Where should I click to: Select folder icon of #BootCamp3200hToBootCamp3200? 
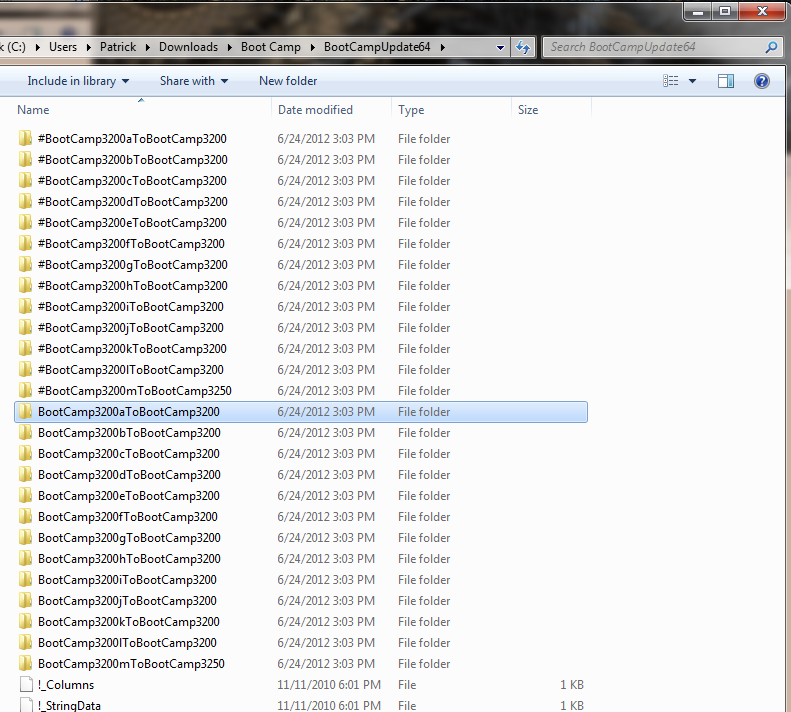click(x=25, y=286)
